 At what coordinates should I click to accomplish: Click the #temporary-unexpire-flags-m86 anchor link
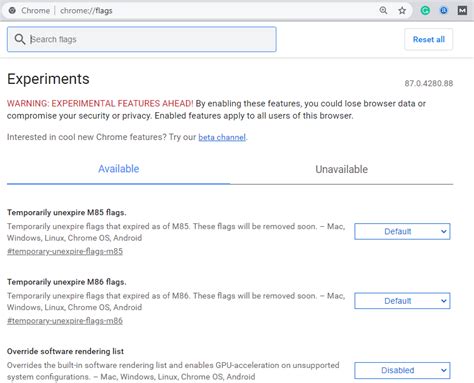[x=65, y=321]
